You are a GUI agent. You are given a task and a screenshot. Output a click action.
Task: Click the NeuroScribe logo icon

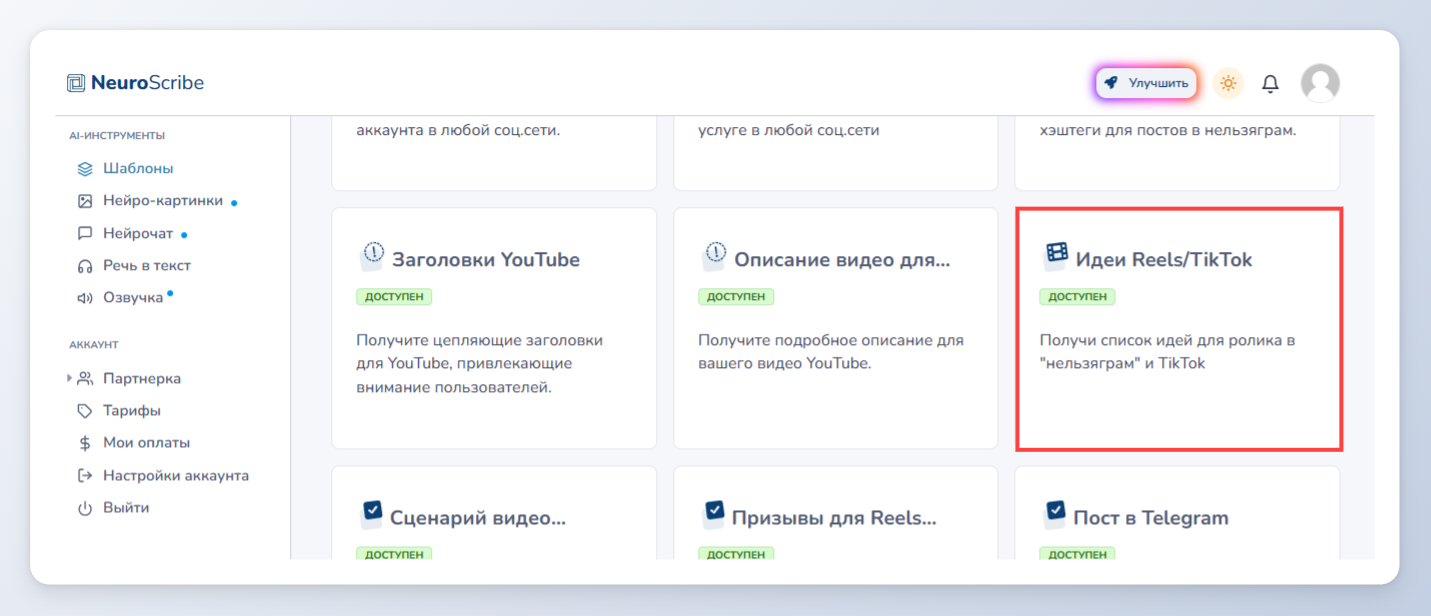(76, 83)
